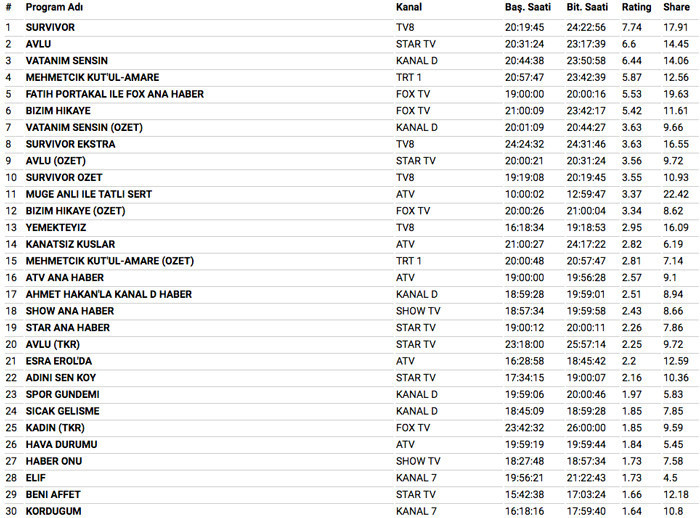
Task: Click the Baş. Saati column header
Action: click(525, 7)
